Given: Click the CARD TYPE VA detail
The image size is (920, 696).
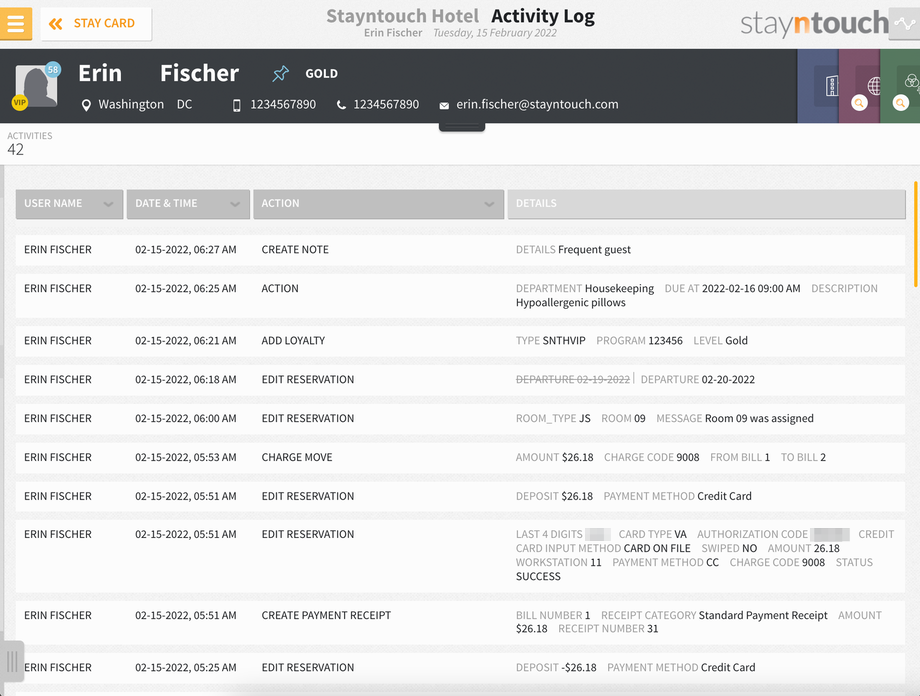Looking at the screenshot, I should pyautogui.click(x=652, y=535).
